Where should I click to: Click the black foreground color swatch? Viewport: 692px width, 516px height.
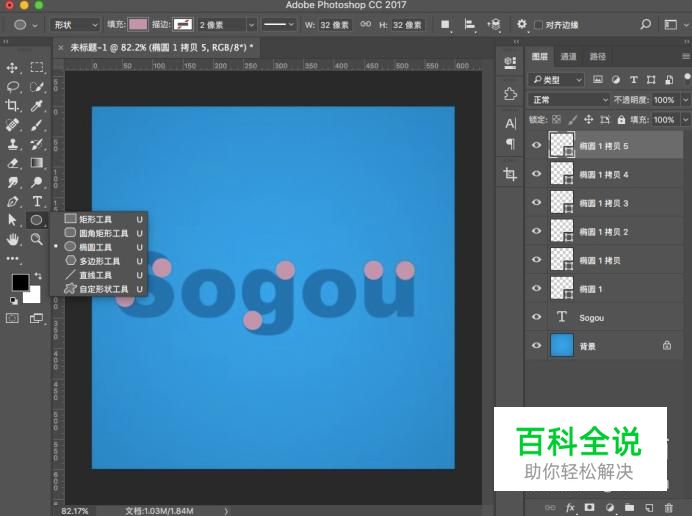click(20, 282)
